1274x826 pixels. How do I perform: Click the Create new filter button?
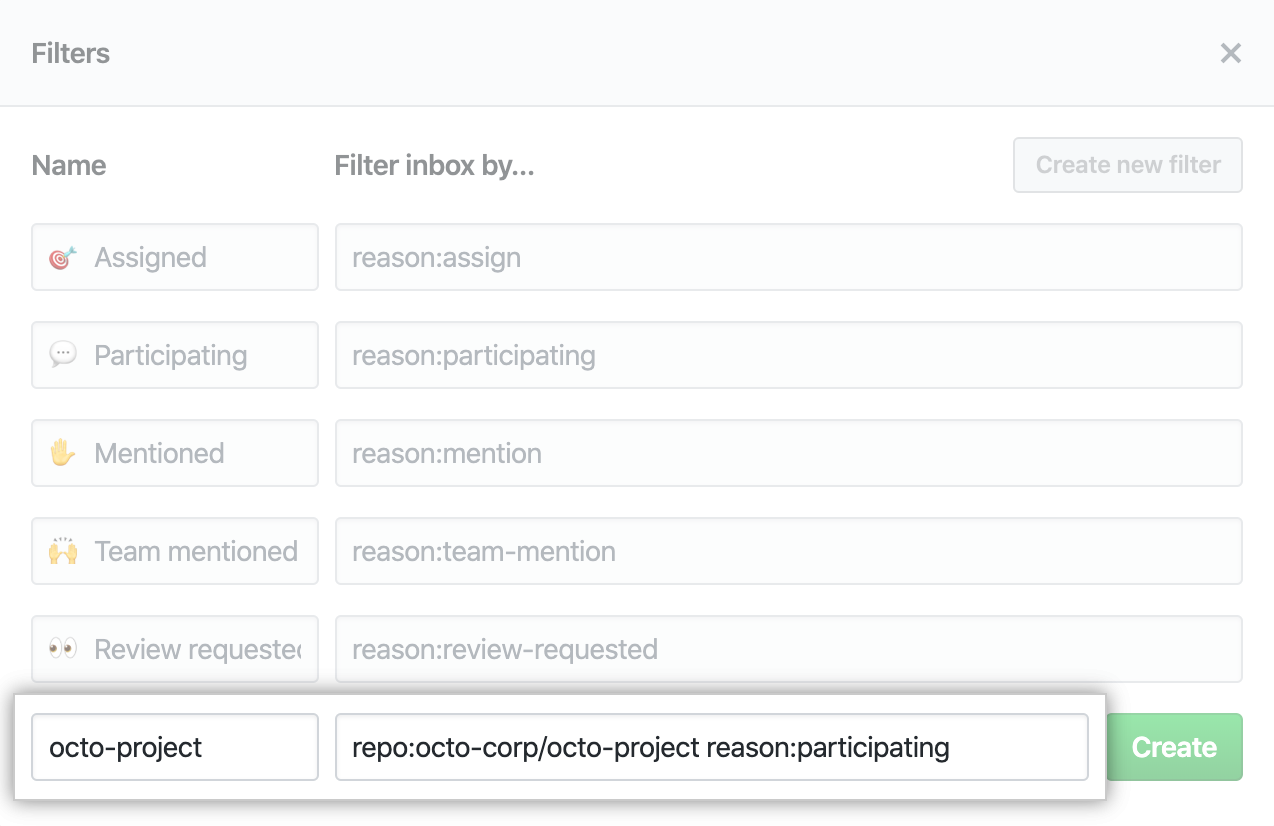(x=1127, y=165)
